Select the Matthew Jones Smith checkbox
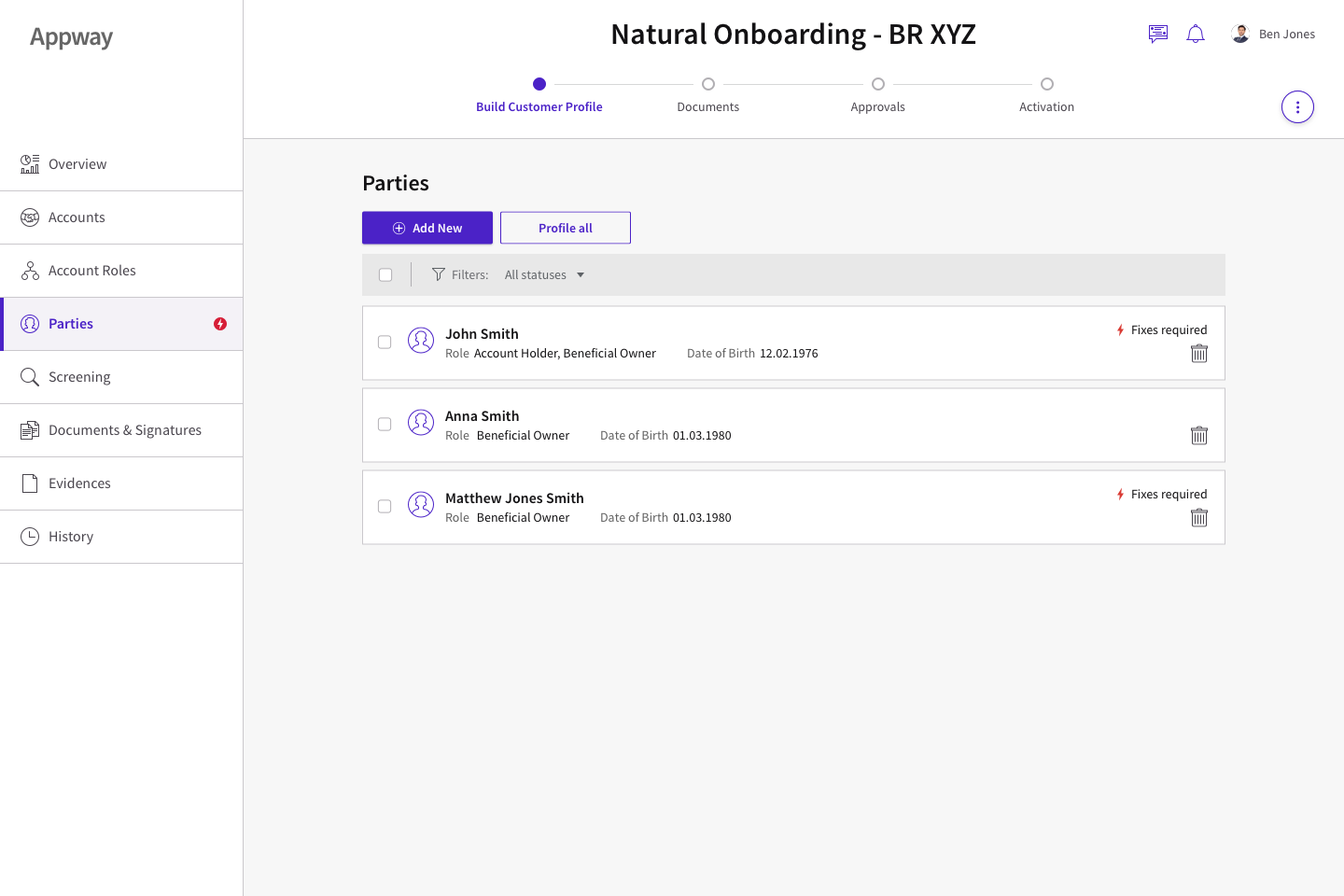 click(385, 507)
